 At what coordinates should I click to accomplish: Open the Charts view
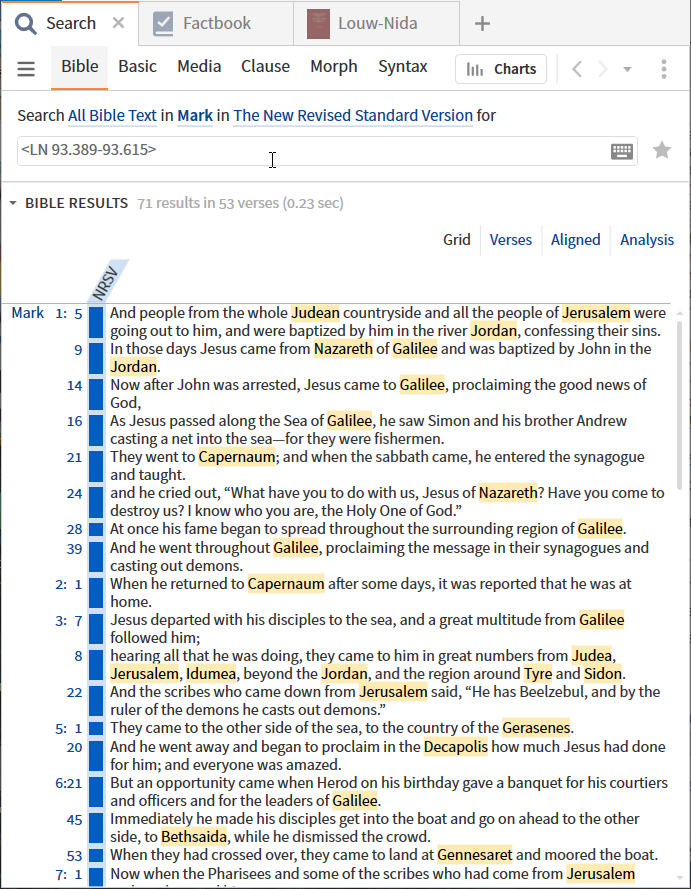point(501,69)
